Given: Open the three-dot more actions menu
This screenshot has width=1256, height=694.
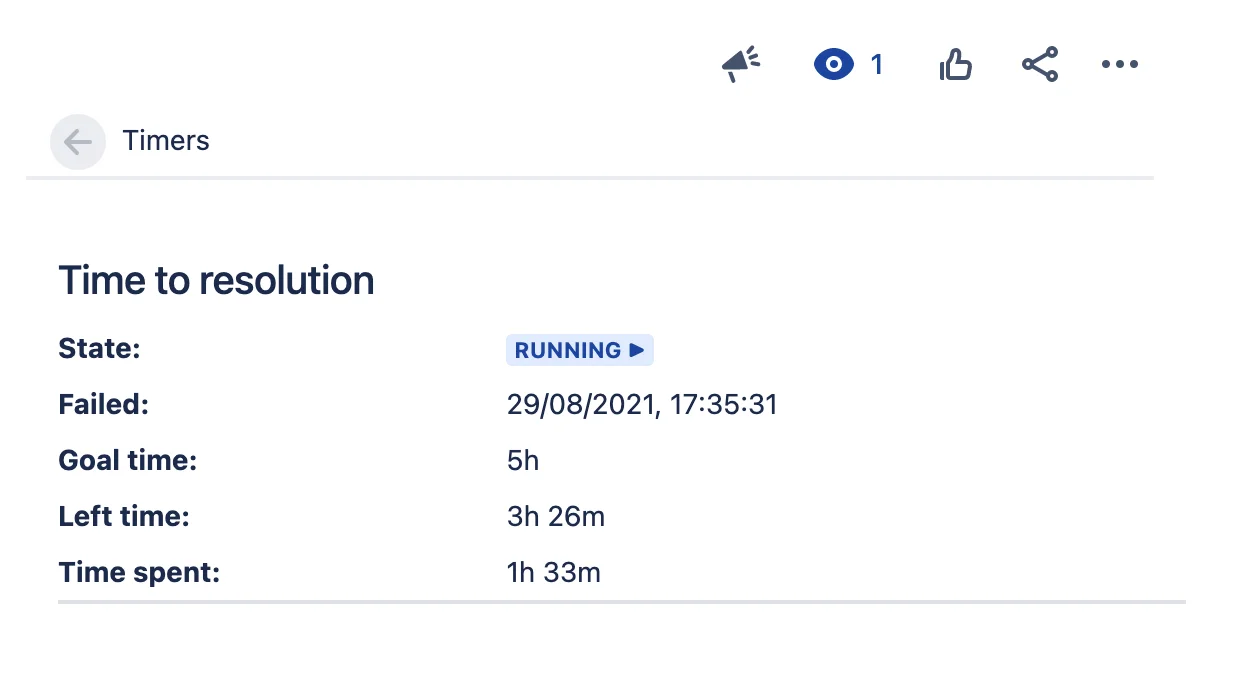Looking at the screenshot, I should (x=1120, y=65).
